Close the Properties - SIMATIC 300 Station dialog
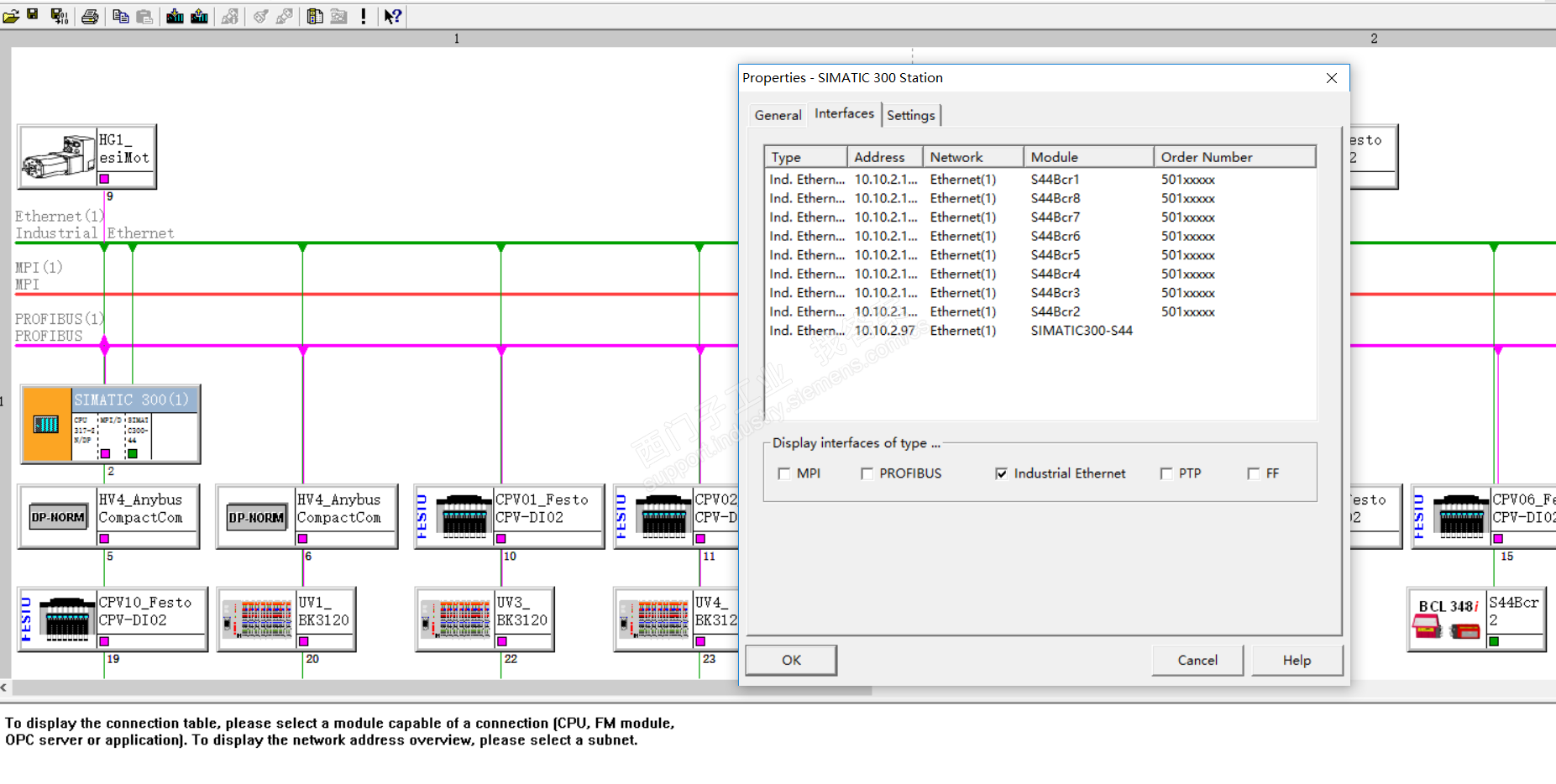 (1332, 78)
